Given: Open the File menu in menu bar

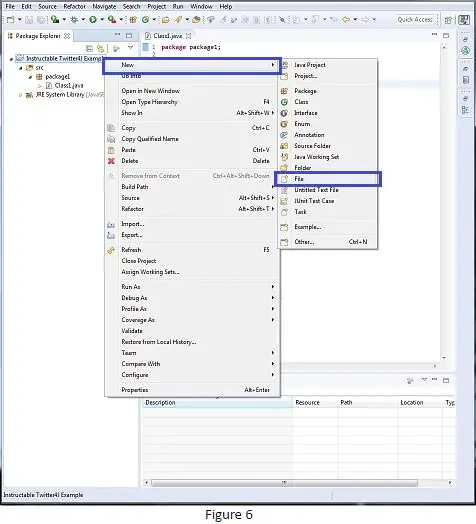Looking at the screenshot, I should click(10, 6).
